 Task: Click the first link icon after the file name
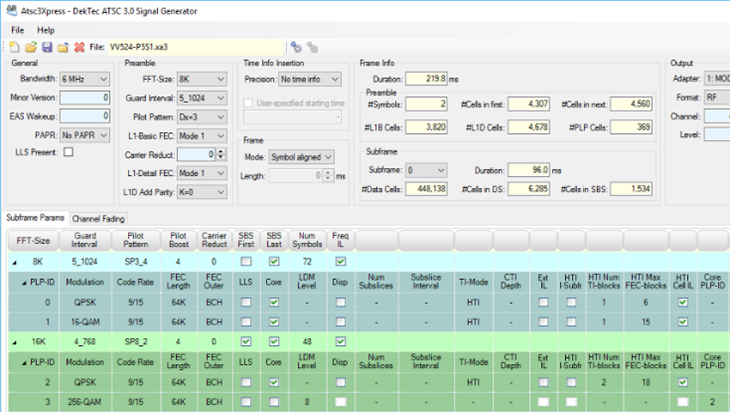pyautogui.click(x=296, y=47)
